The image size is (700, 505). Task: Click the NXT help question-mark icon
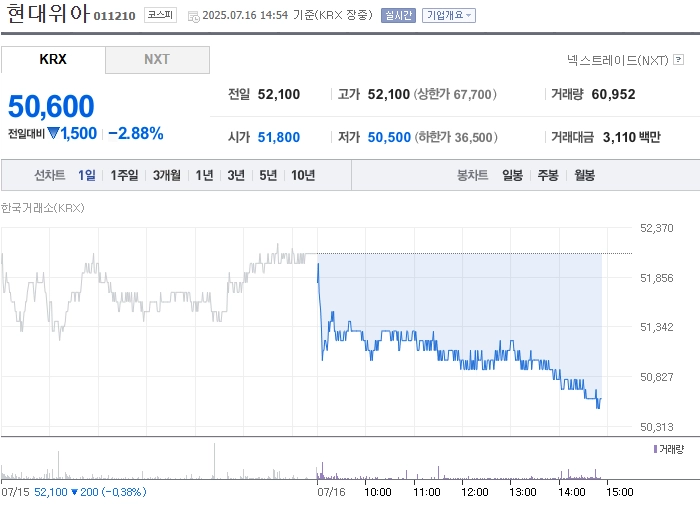[x=679, y=59]
